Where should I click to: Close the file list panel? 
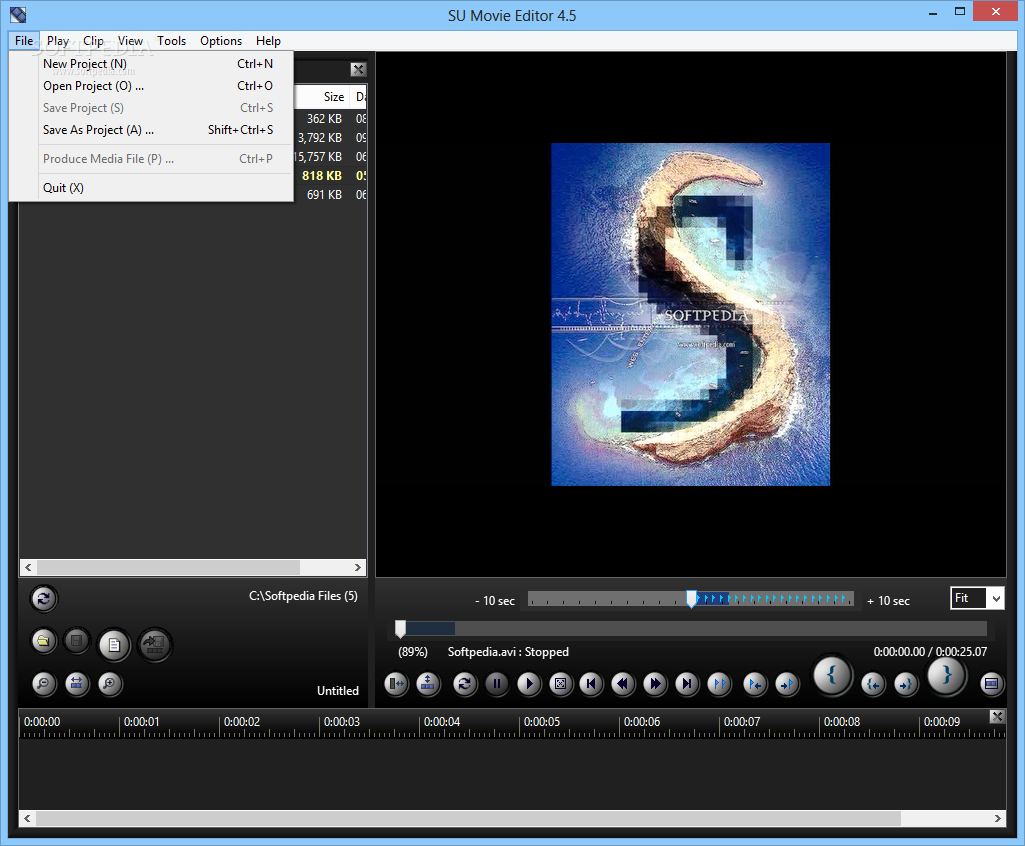click(x=358, y=69)
